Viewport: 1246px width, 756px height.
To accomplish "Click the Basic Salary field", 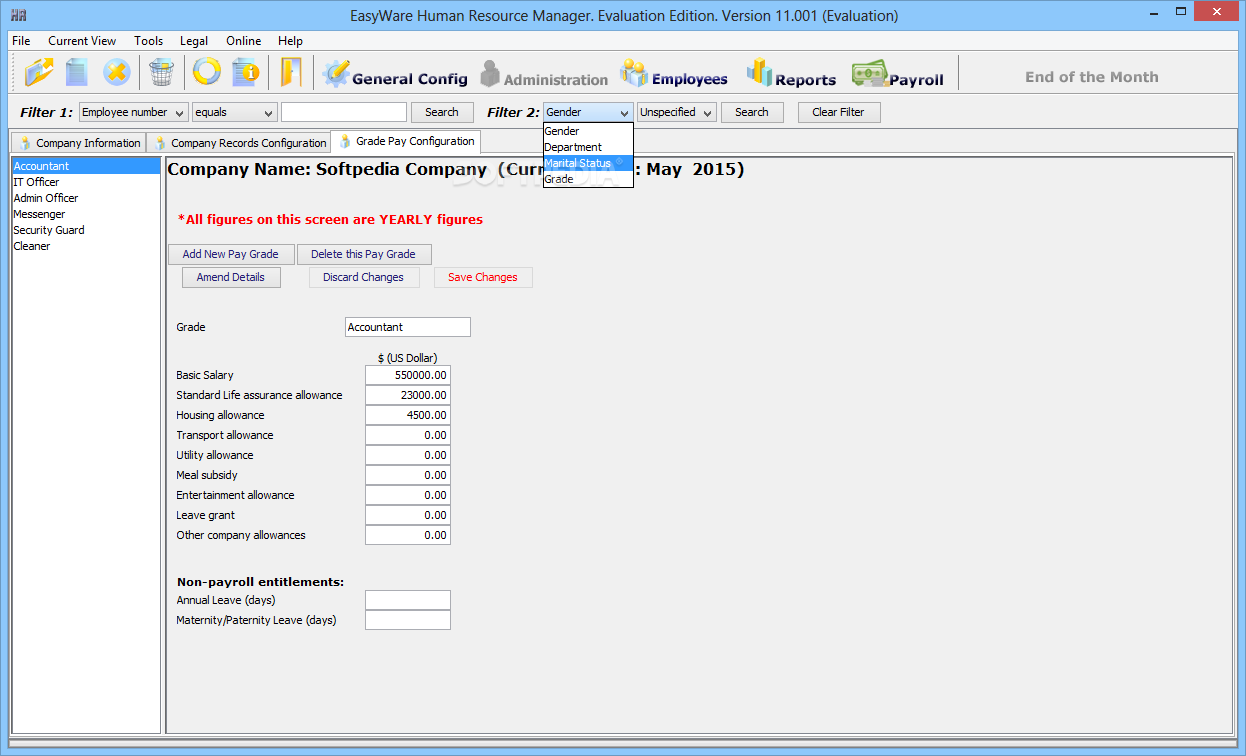I will coord(408,375).
